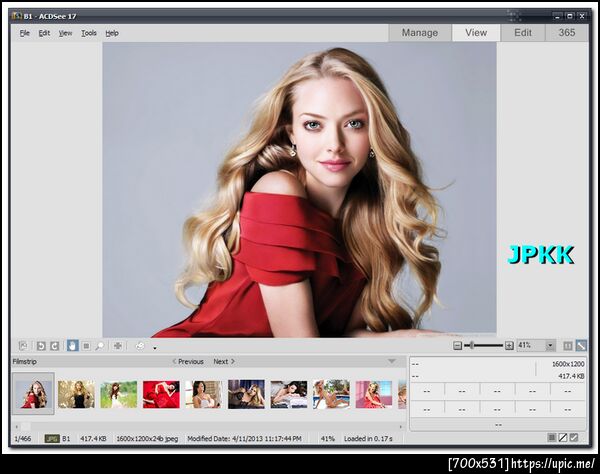Image resolution: width=600 pixels, height=474 pixels.
Task: Go to the Next image
Action: pyautogui.click(x=224, y=362)
